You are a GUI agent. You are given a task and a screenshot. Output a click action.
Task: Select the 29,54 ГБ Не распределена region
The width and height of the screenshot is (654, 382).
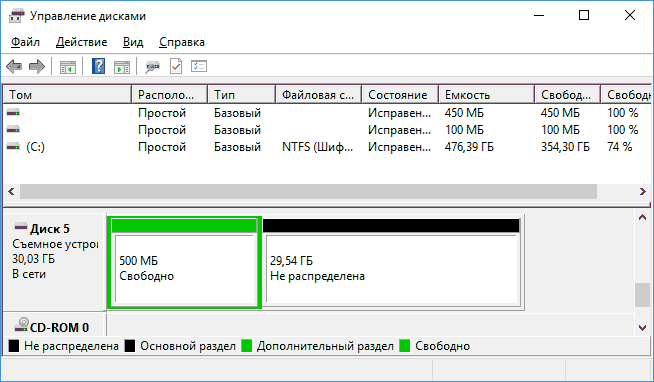click(x=392, y=263)
